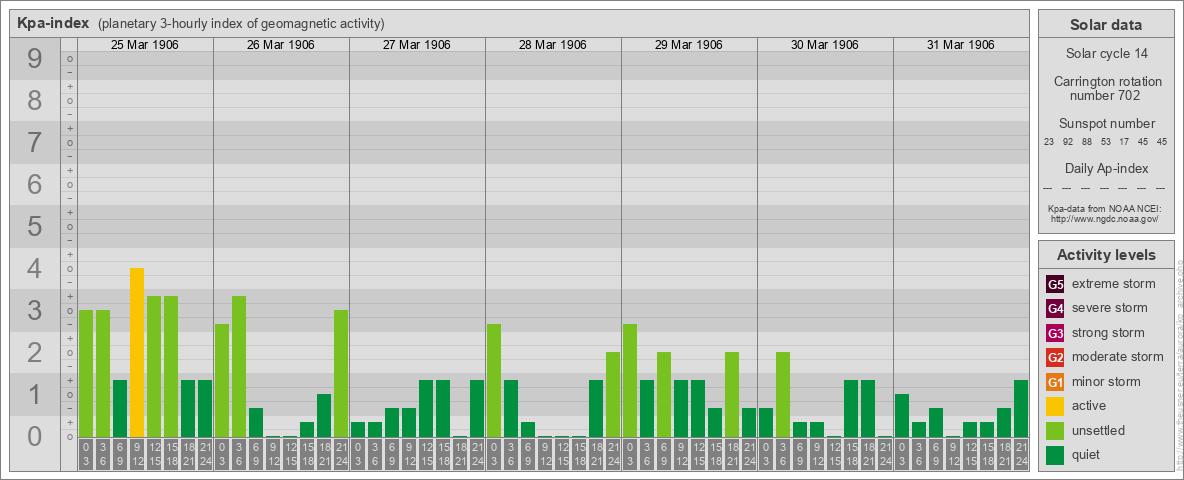Viewport: 1184px width, 480px height.
Task: Select the light green 'unsettled' legend swatch
Action: click(x=1055, y=430)
